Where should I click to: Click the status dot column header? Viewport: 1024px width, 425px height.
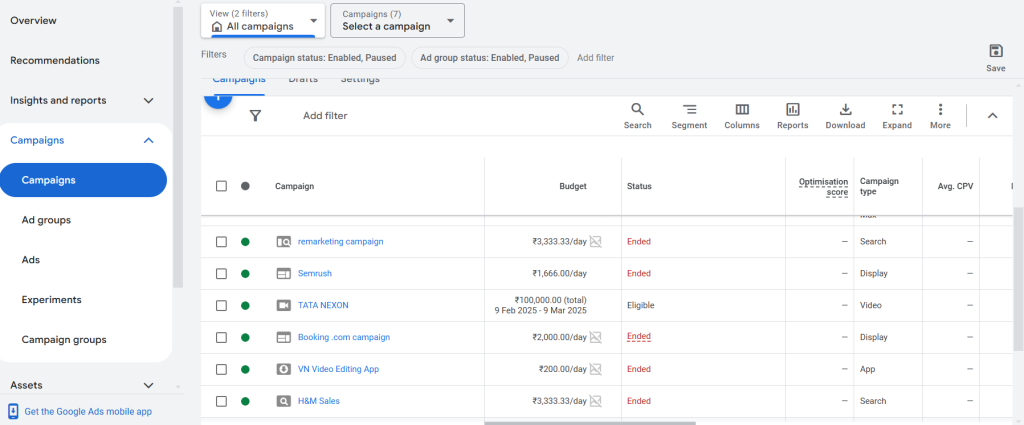(x=245, y=186)
